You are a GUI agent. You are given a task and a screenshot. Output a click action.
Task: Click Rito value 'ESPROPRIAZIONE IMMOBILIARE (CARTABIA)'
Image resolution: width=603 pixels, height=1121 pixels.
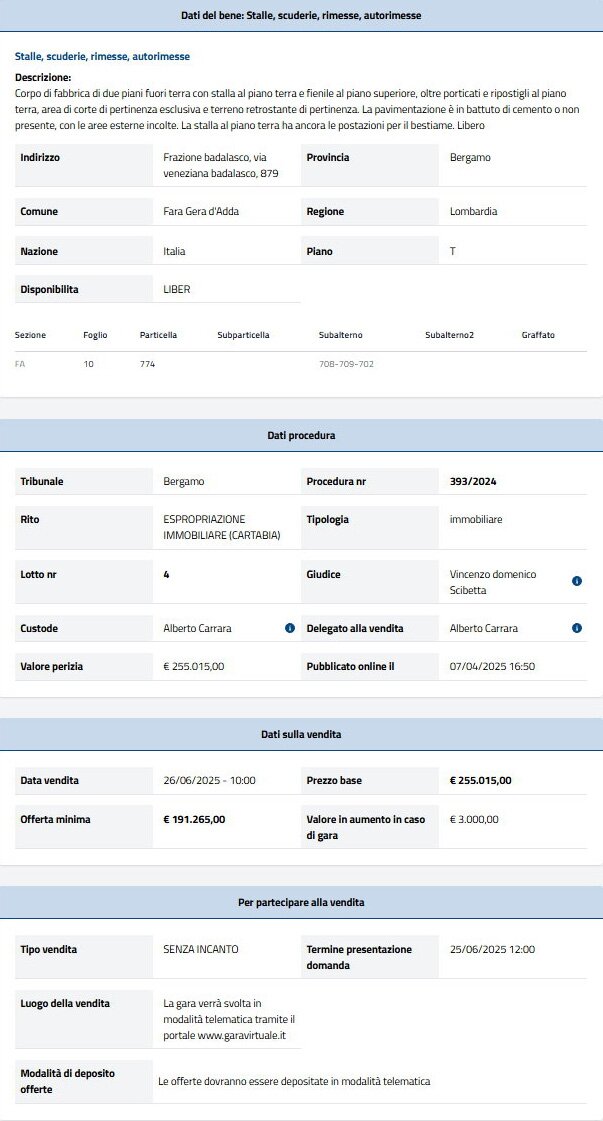click(x=222, y=527)
